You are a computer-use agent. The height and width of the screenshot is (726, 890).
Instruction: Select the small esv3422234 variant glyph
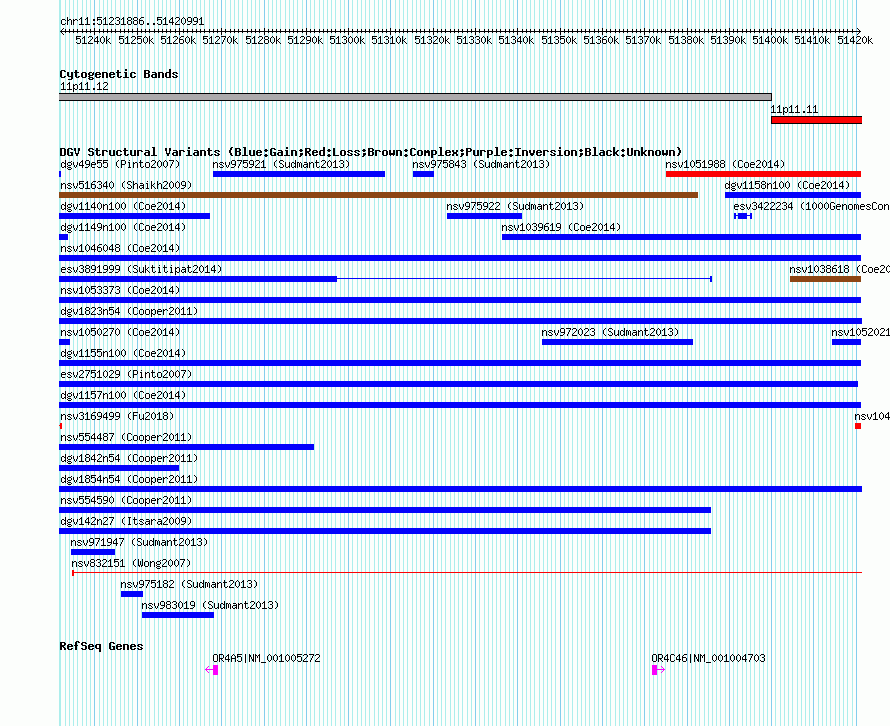743,216
